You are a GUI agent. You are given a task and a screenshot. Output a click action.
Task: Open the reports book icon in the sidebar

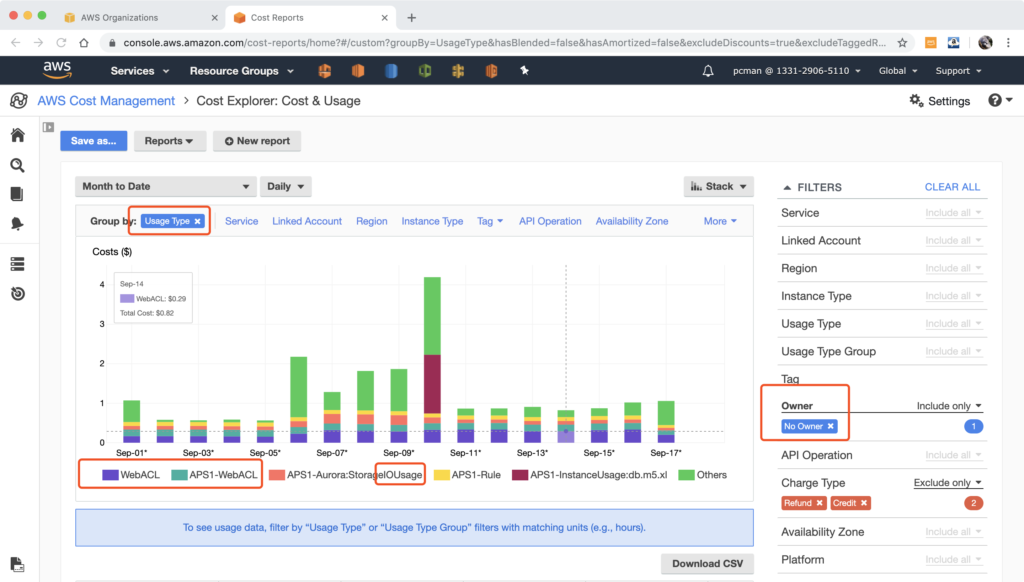click(x=17, y=194)
